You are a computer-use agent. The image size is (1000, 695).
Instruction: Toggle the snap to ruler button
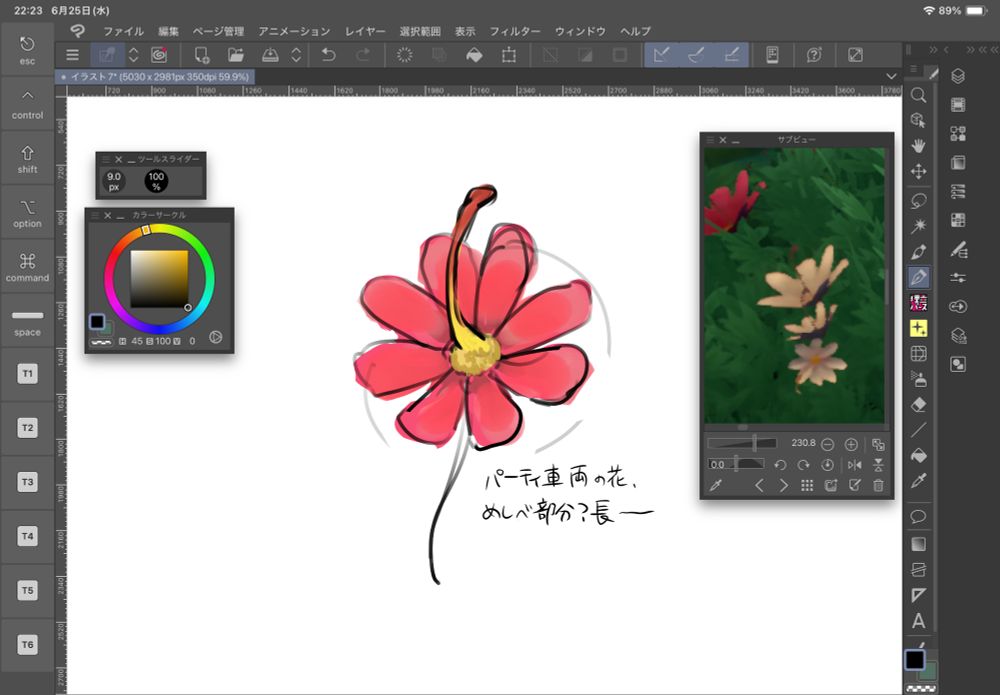point(661,55)
